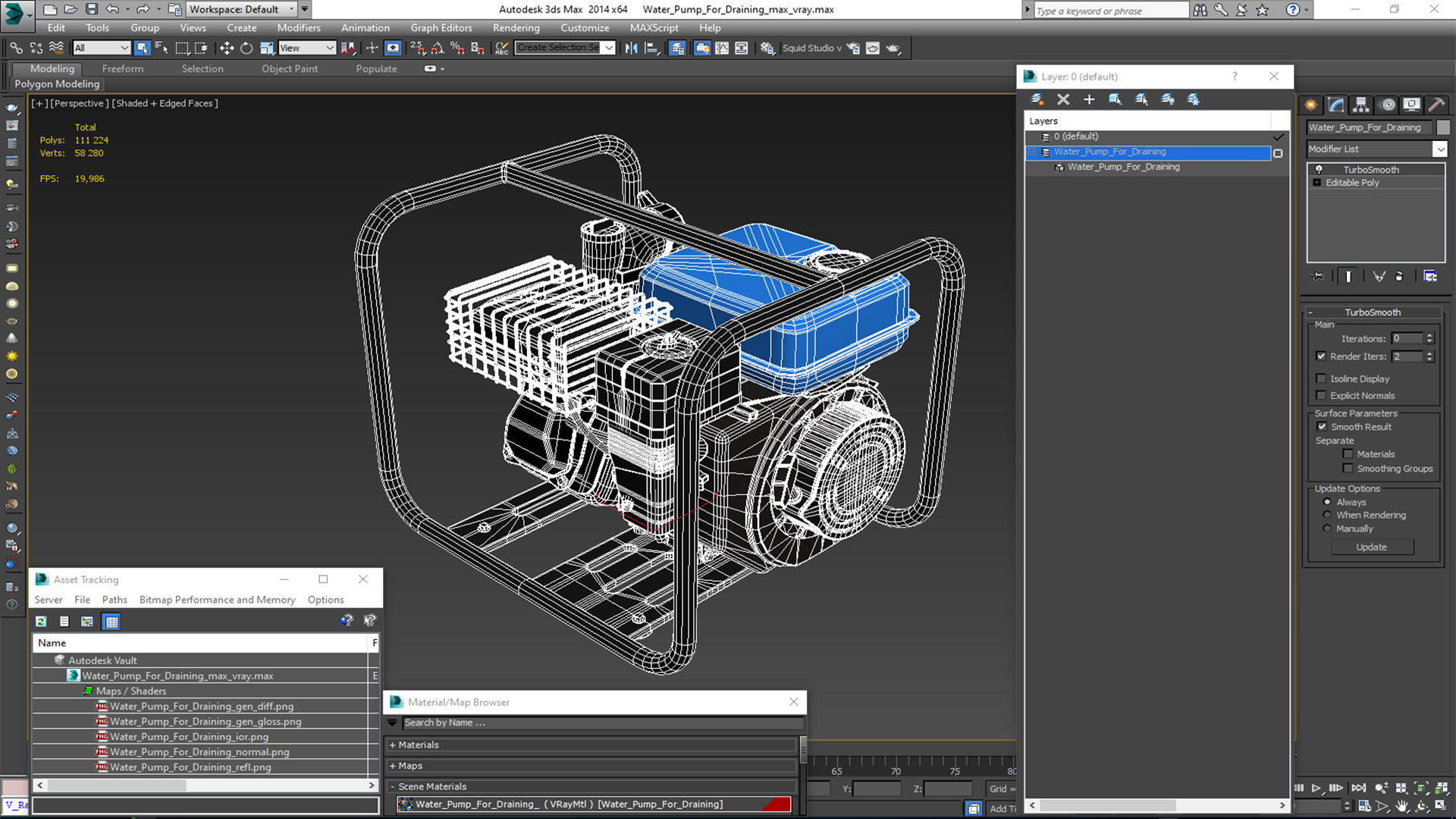This screenshot has width=1456, height=819.
Task: Switch to Object Paint ribbon tab
Action: coord(290,68)
